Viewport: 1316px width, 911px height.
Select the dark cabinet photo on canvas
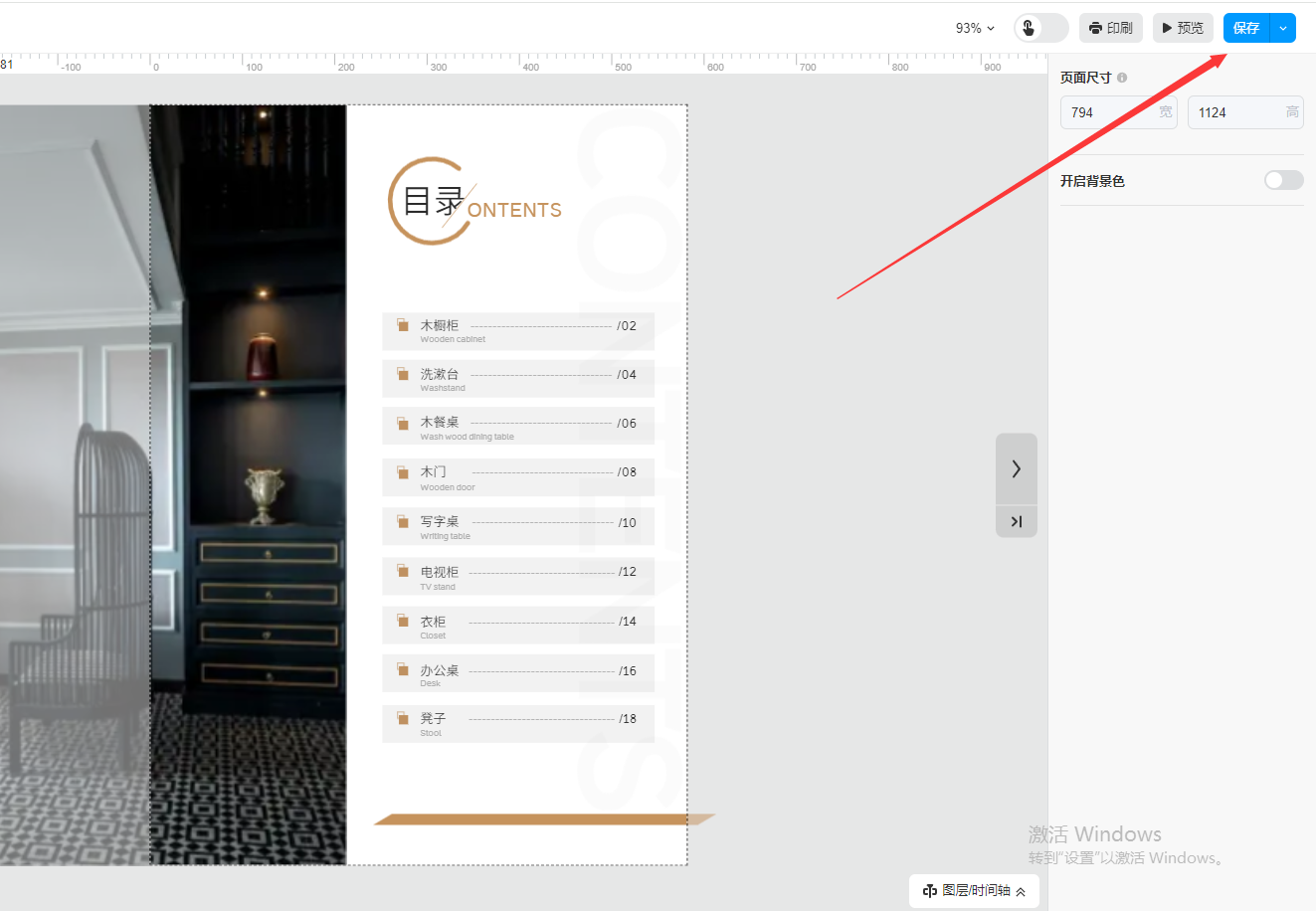(x=248, y=484)
